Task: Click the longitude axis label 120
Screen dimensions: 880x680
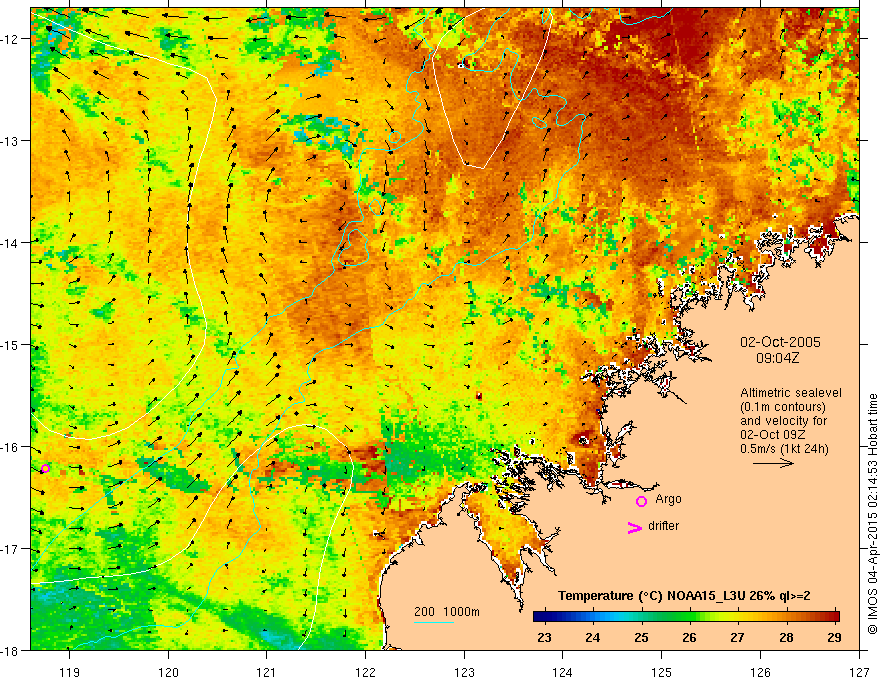Action: point(168,672)
